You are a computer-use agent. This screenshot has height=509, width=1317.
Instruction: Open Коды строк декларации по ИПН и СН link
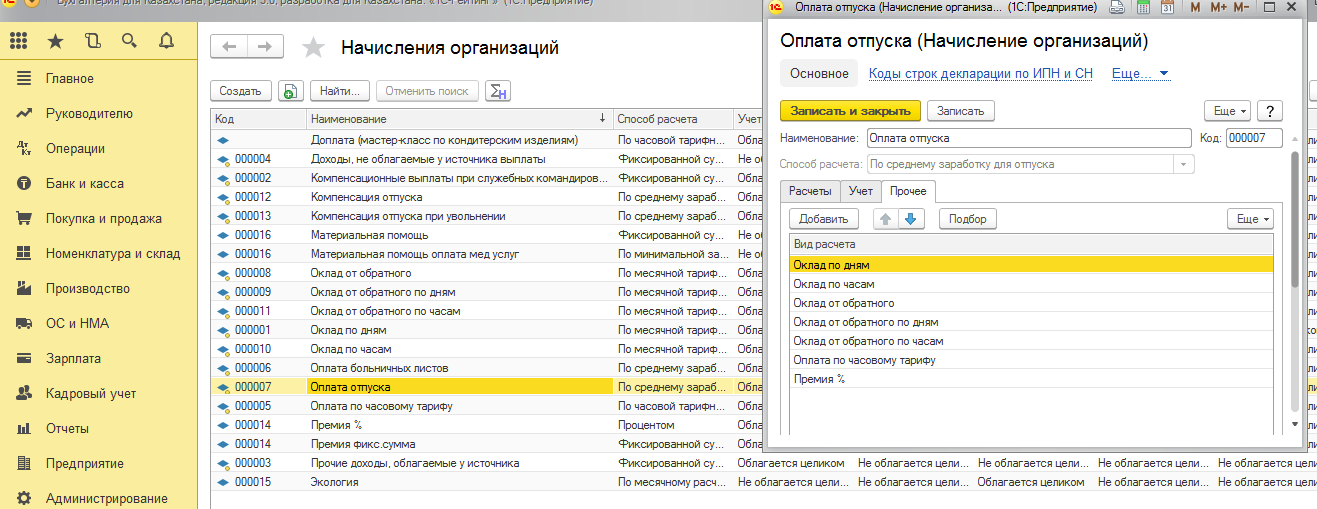coord(980,74)
